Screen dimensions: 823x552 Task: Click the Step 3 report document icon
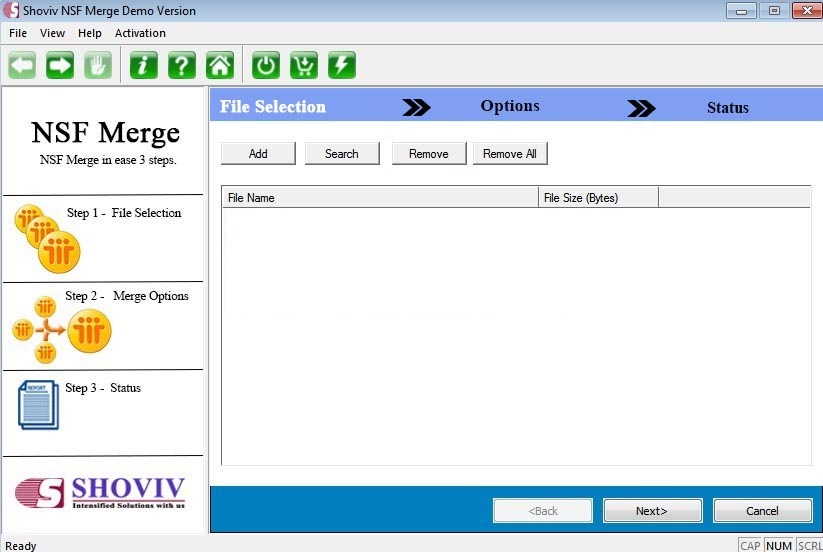click(x=38, y=405)
